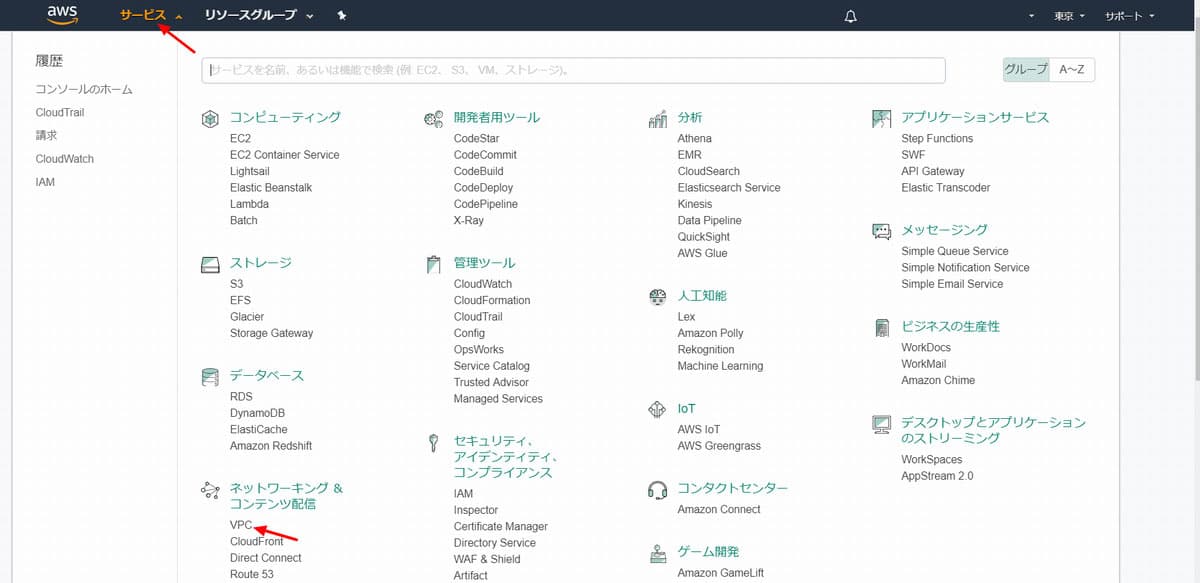This screenshot has height=583, width=1200.
Task: Click the IoT category icon
Action: [x=657, y=409]
